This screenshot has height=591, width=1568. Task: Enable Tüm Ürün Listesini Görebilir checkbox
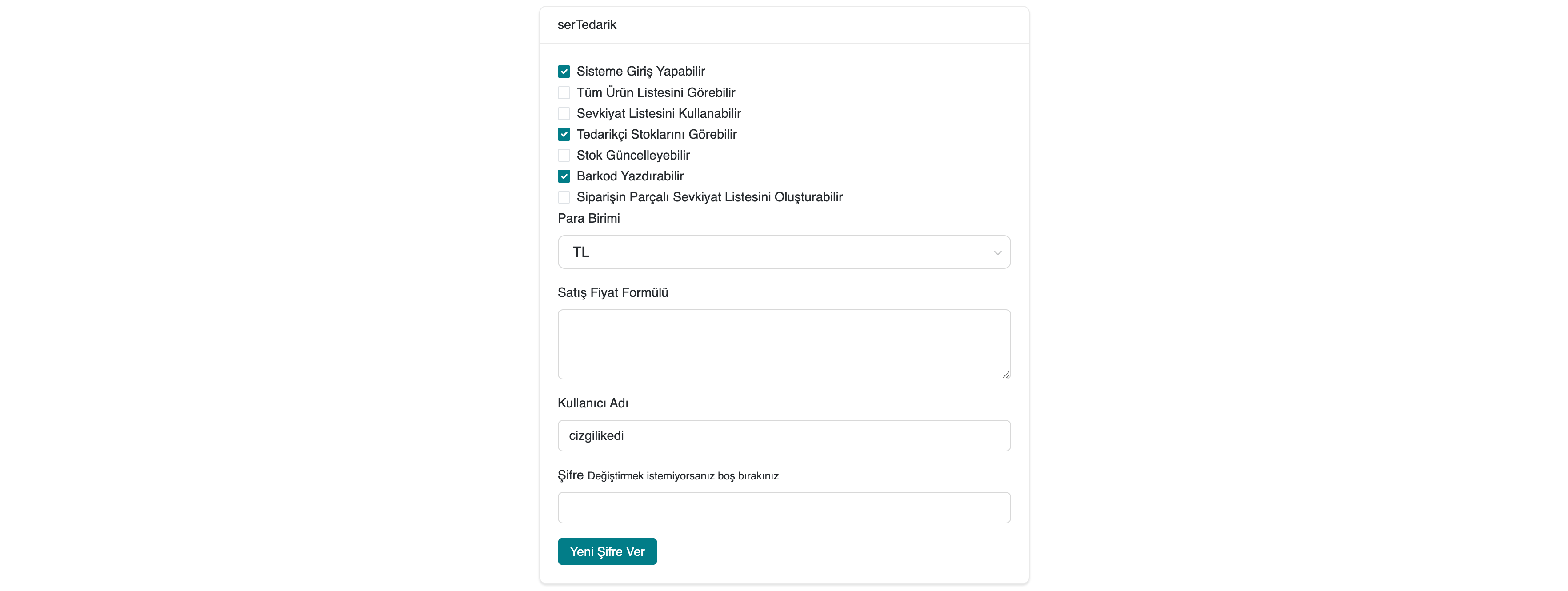pos(564,92)
